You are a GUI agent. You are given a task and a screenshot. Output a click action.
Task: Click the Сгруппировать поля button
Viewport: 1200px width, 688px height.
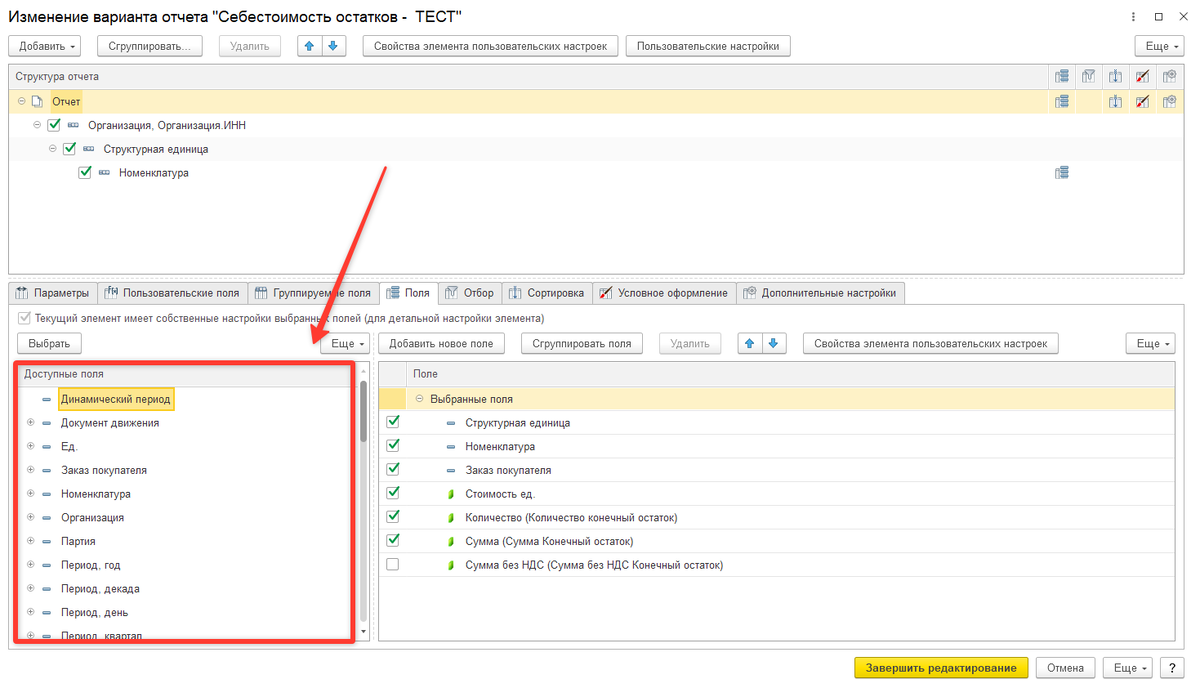coord(582,343)
